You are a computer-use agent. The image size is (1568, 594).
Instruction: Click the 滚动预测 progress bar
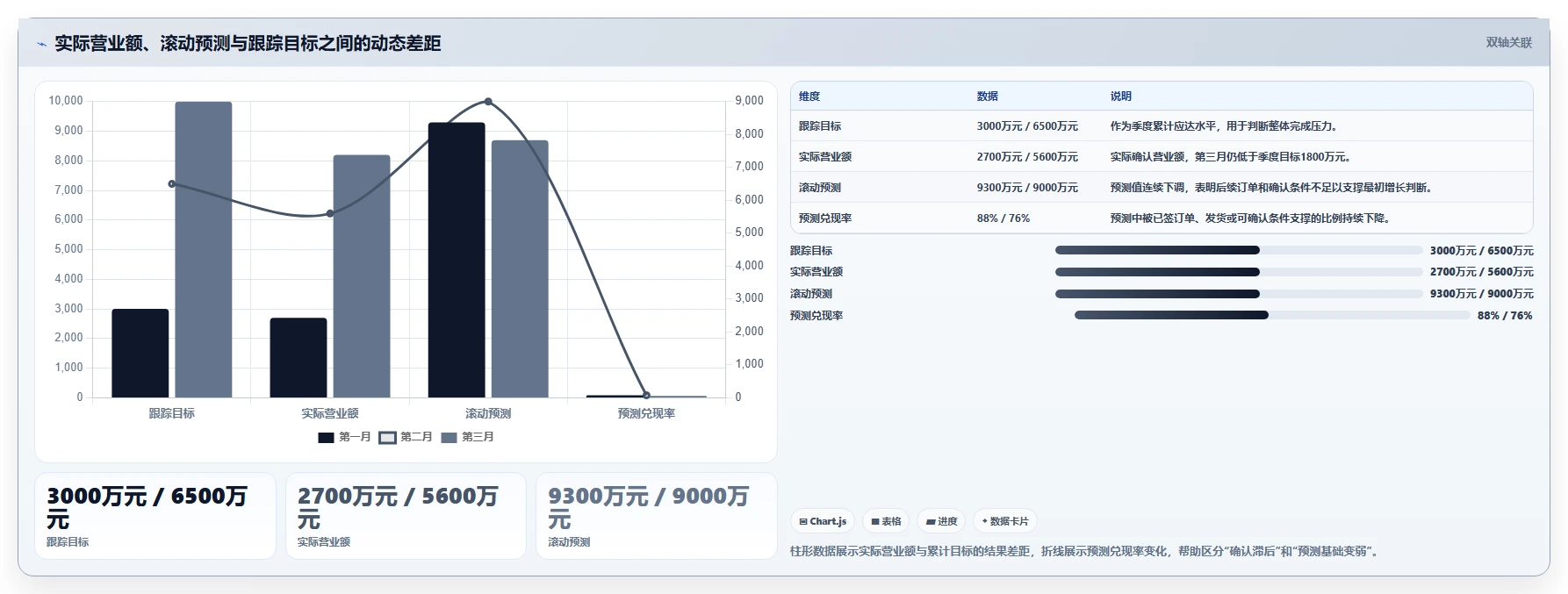click(1239, 294)
